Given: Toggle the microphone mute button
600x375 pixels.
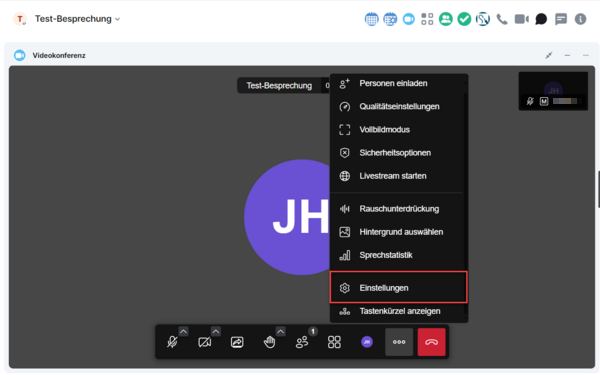Looking at the screenshot, I should tap(172, 342).
